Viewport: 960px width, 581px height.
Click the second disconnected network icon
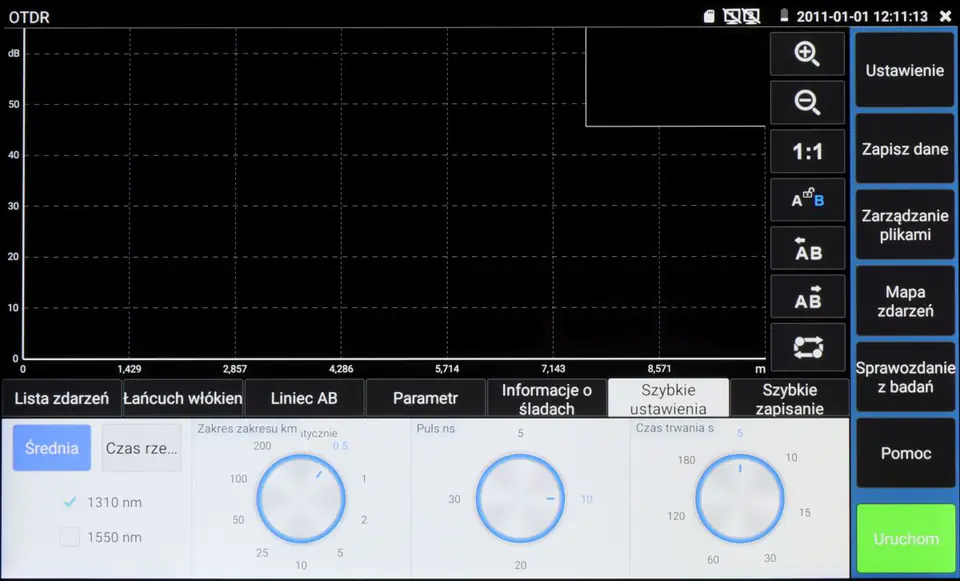pos(751,17)
